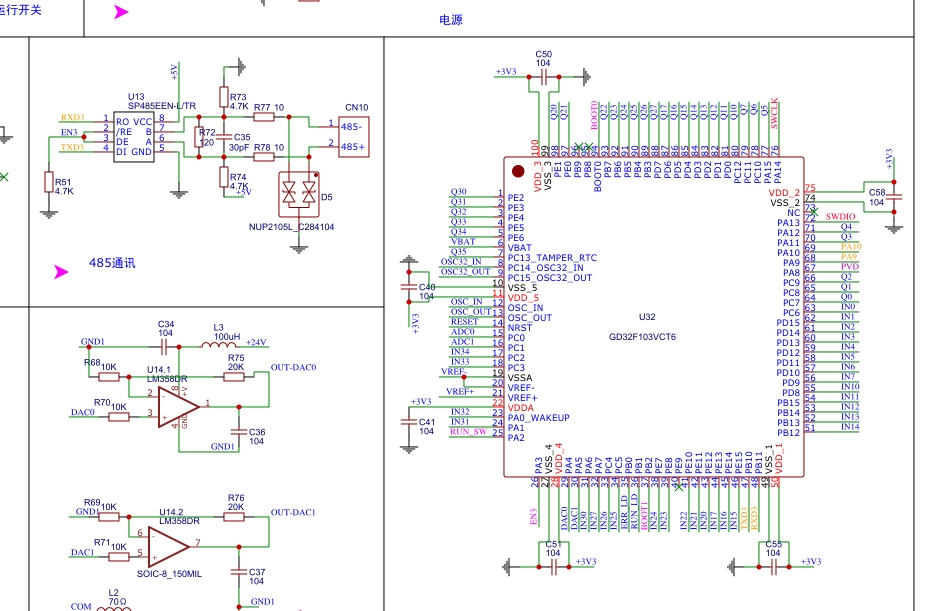Click the IN14 net label
930x611 pixels.
click(x=850, y=427)
